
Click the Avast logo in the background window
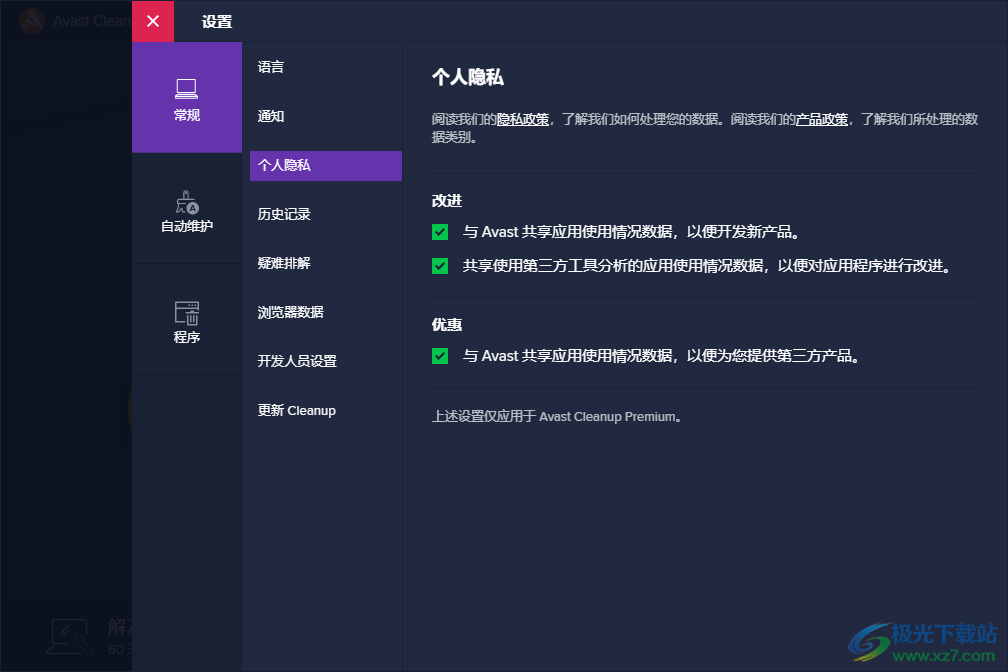point(32,21)
